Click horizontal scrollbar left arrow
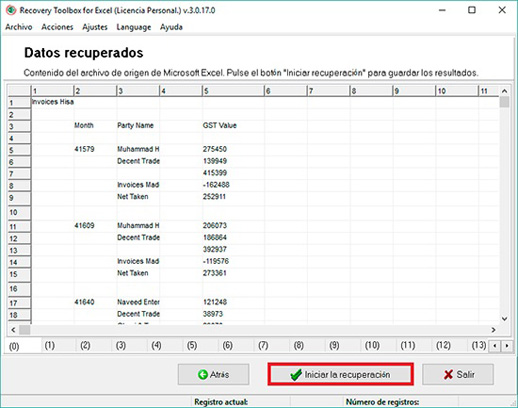Screen dimensions: 518x408 13,330
